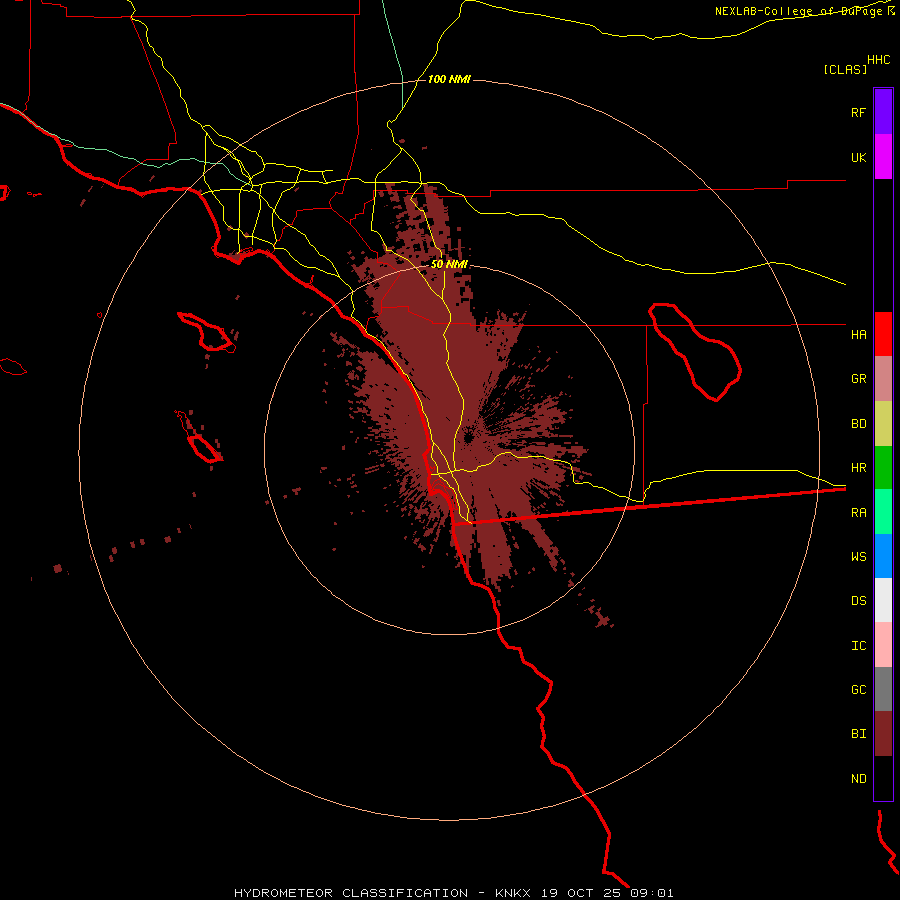The width and height of the screenshot is (900, 900).
Task: Click the 'GC' legend label
Action: pyautogui.click(x=858, y=690)
